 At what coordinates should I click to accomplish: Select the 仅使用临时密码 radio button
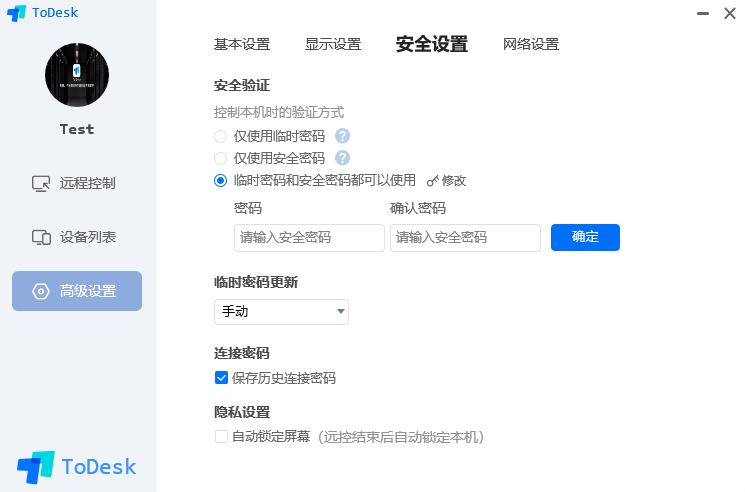pos(220,137)
